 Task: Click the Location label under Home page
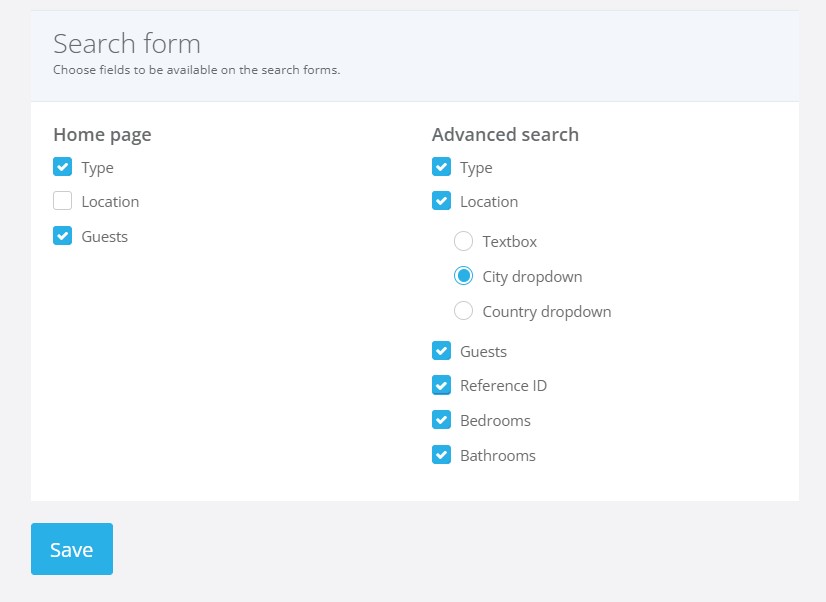pos(110,202)
